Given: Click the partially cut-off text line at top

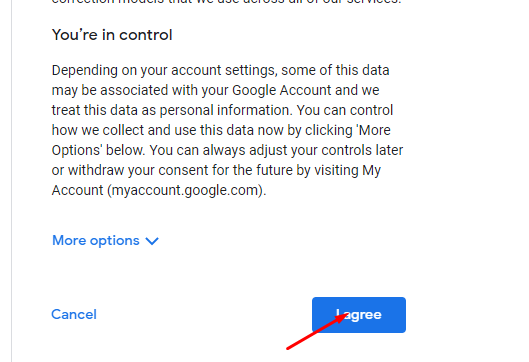Looking at the screenshot, I should click(x=226, y=2).
